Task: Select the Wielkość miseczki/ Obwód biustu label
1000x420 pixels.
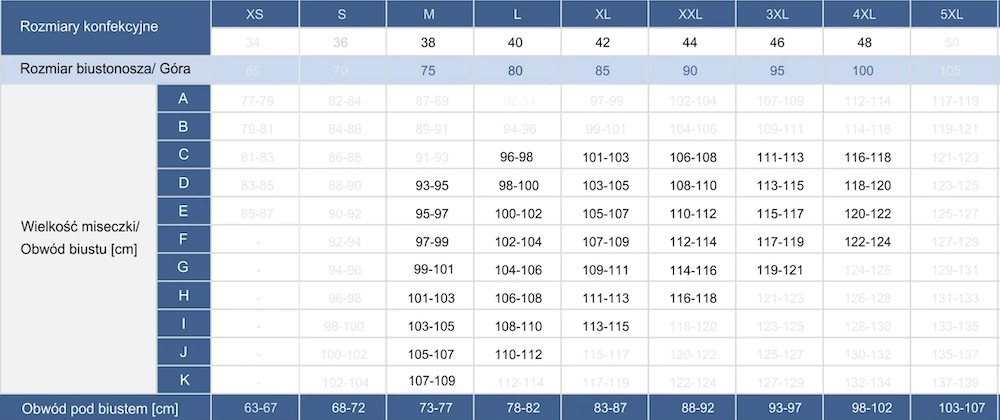Action: coord(80,238)
